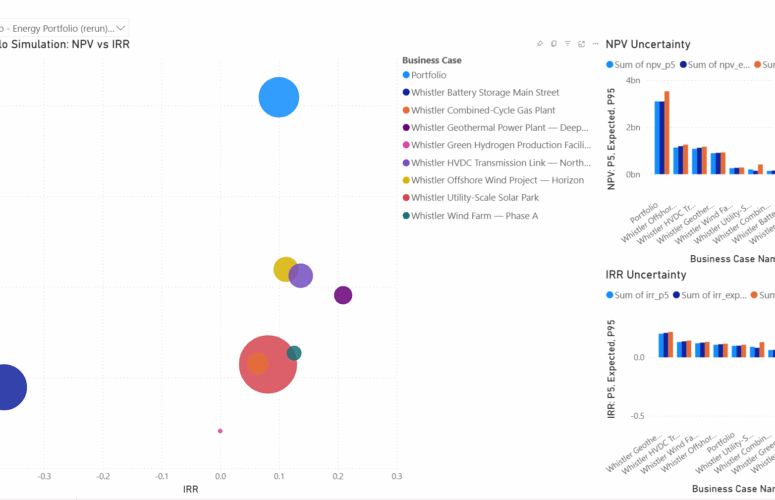Image resolution: width=775 pixels, height=500 pixels.
Task: Select the Portfolio orange NPV P95 bar
Action: [x=667, y=132]
